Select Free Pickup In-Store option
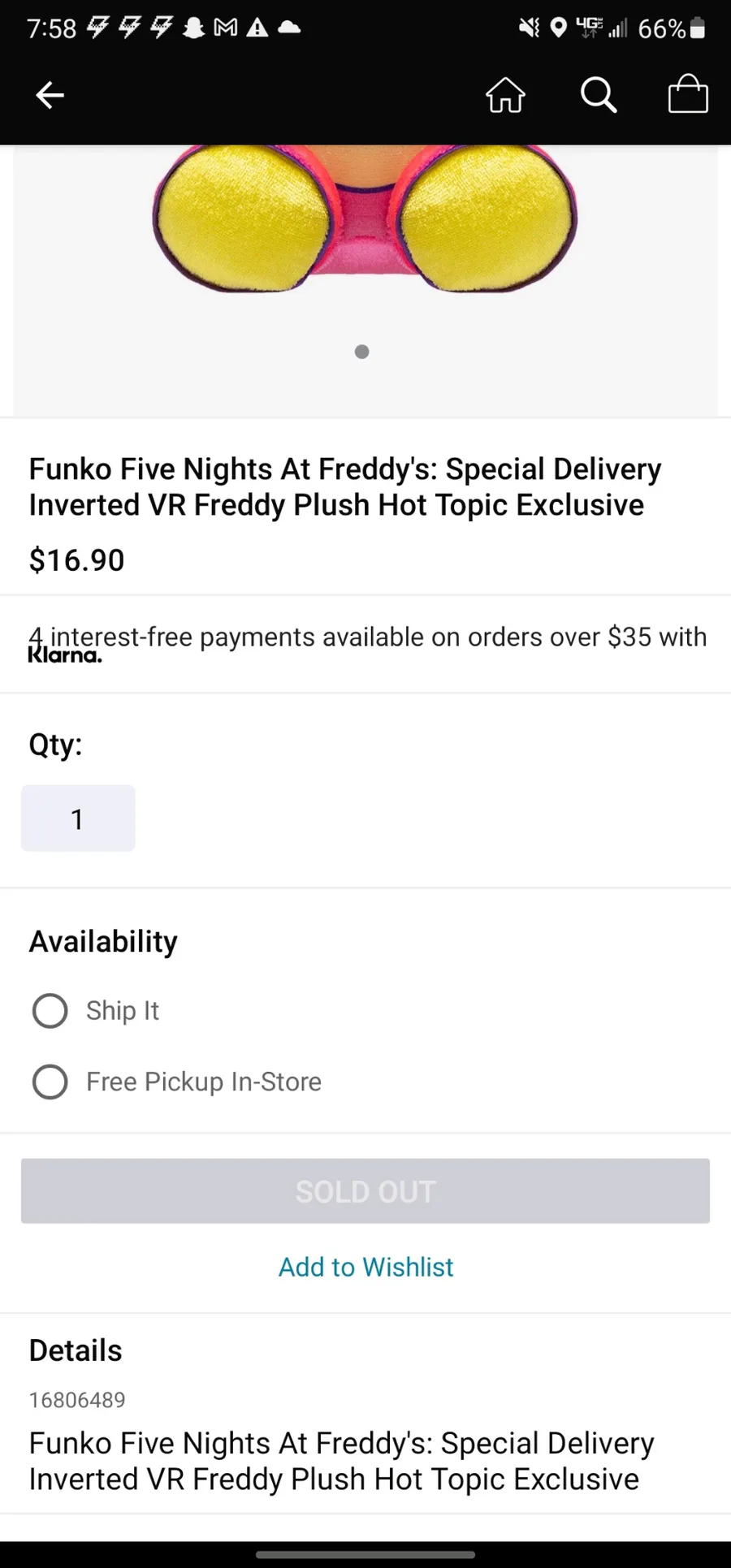The height and width of the screenshot is (1568, 731). click(x=50, y=1082)
